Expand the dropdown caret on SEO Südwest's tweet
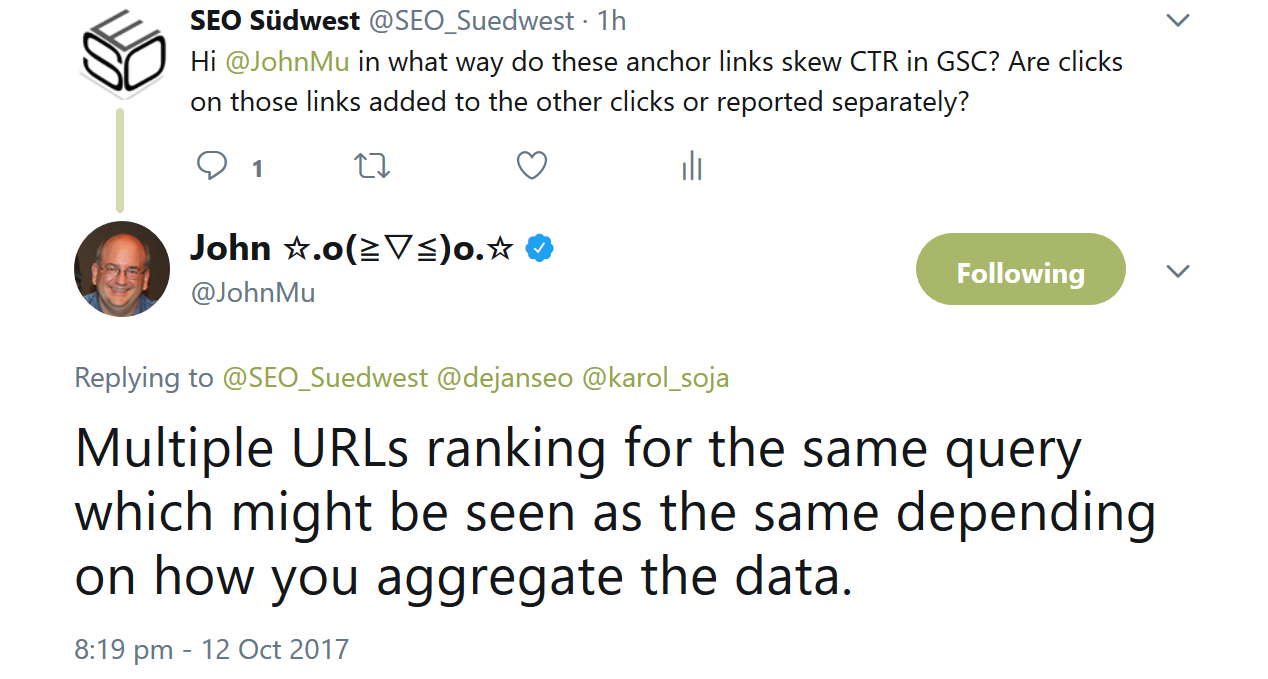Image resolution: width=1268 pixels, height=679 pixels. click(x=1178, y=18)
